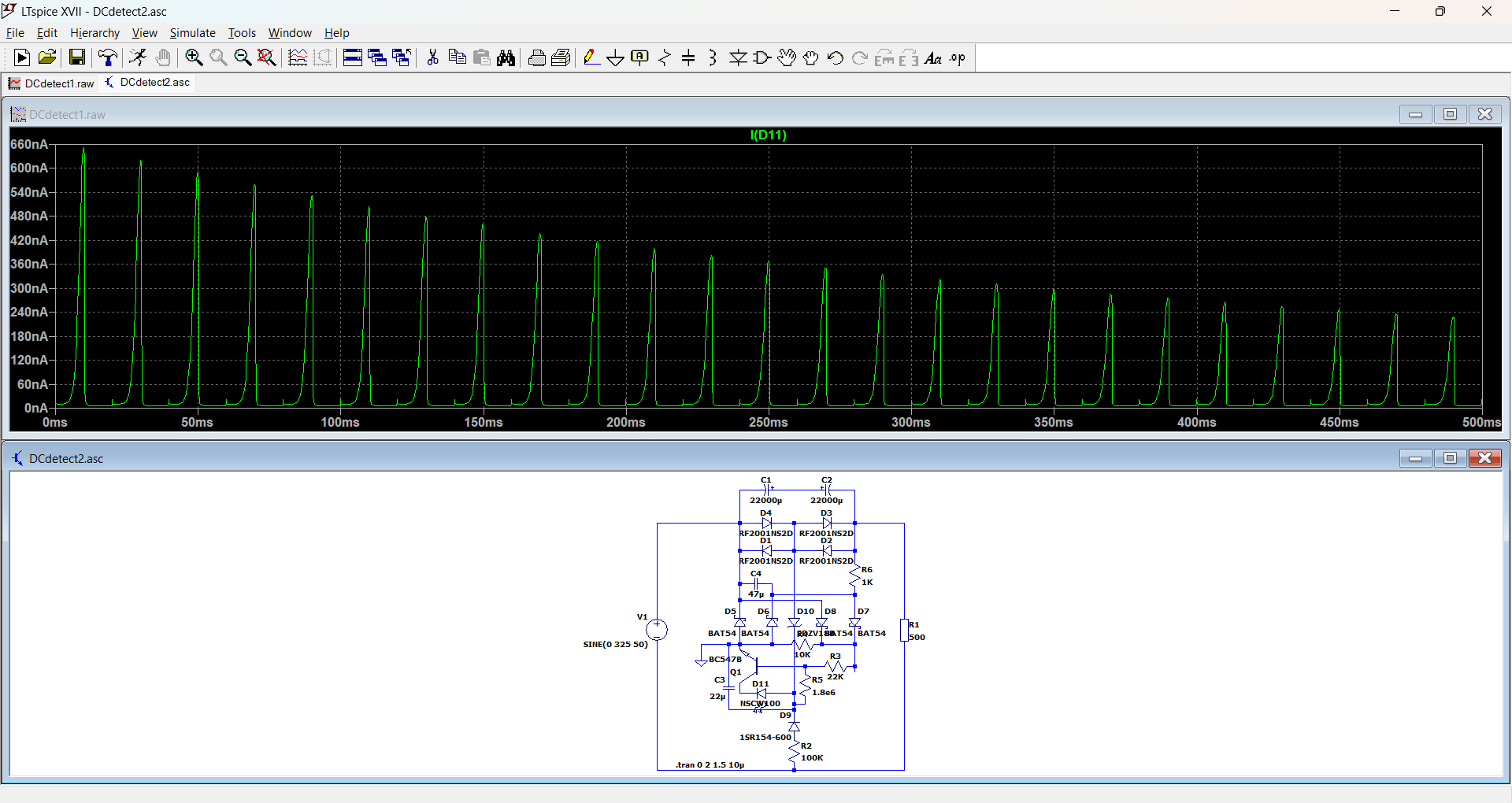The width and height of the screenshot is (1512, 803).
Task: Select the Zoom Out magnifier icon
Action: tap(243, 57)
